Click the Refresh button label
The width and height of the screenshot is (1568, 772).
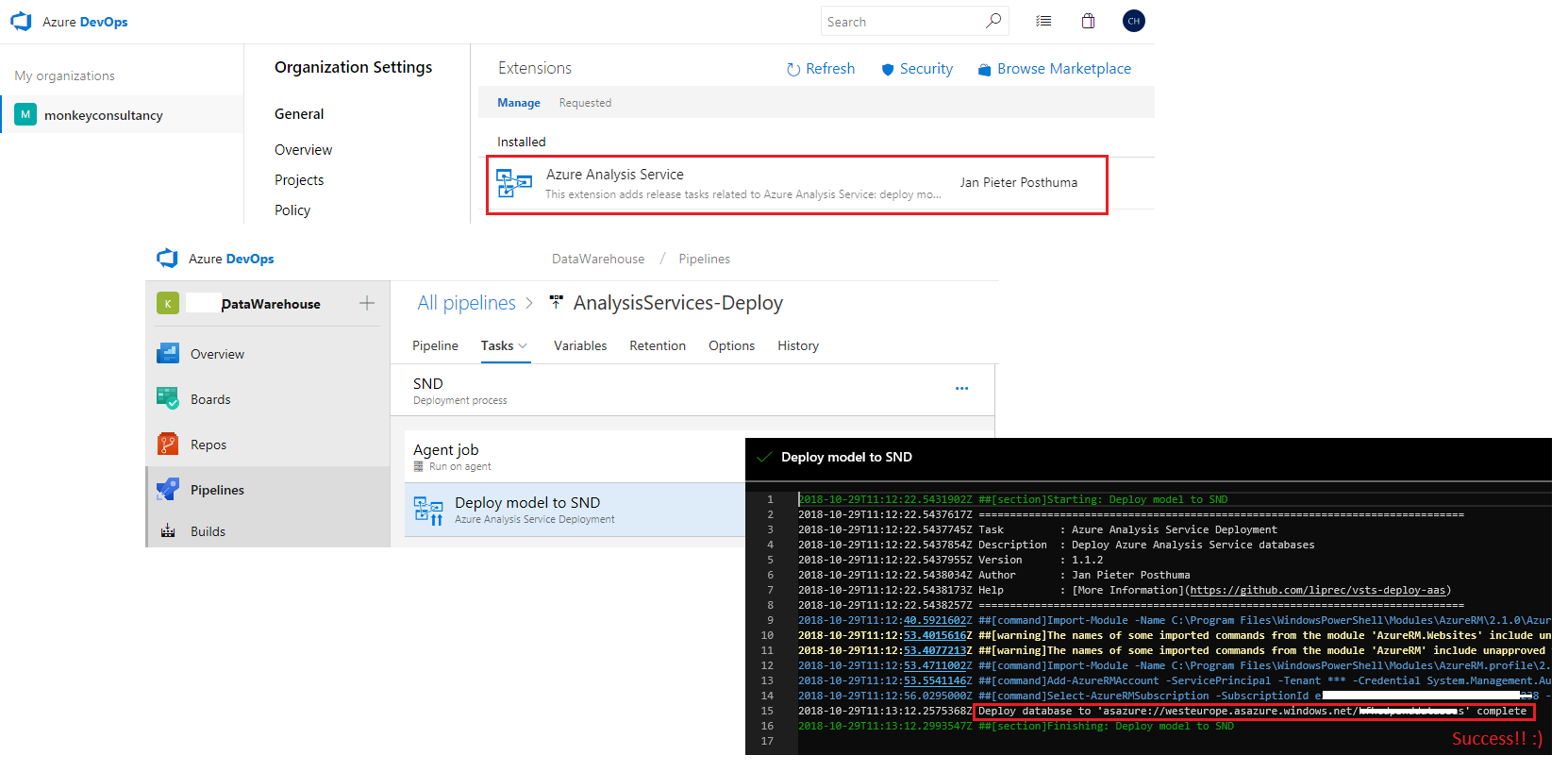pyautogui.click(x=830, y=69)
